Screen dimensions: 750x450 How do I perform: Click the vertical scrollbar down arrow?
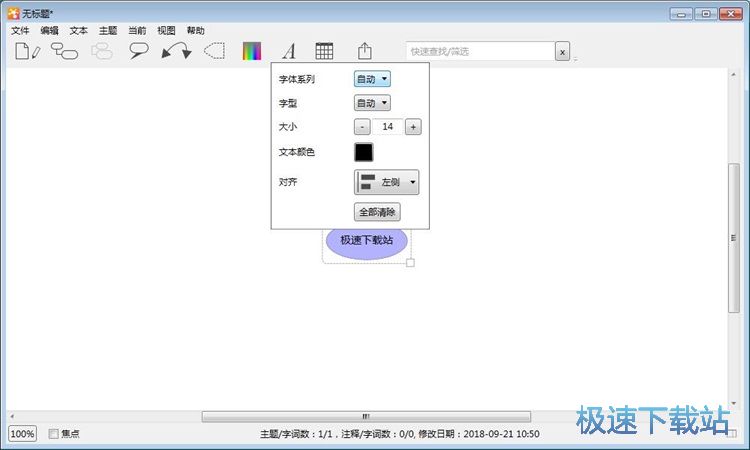[733, 404]
